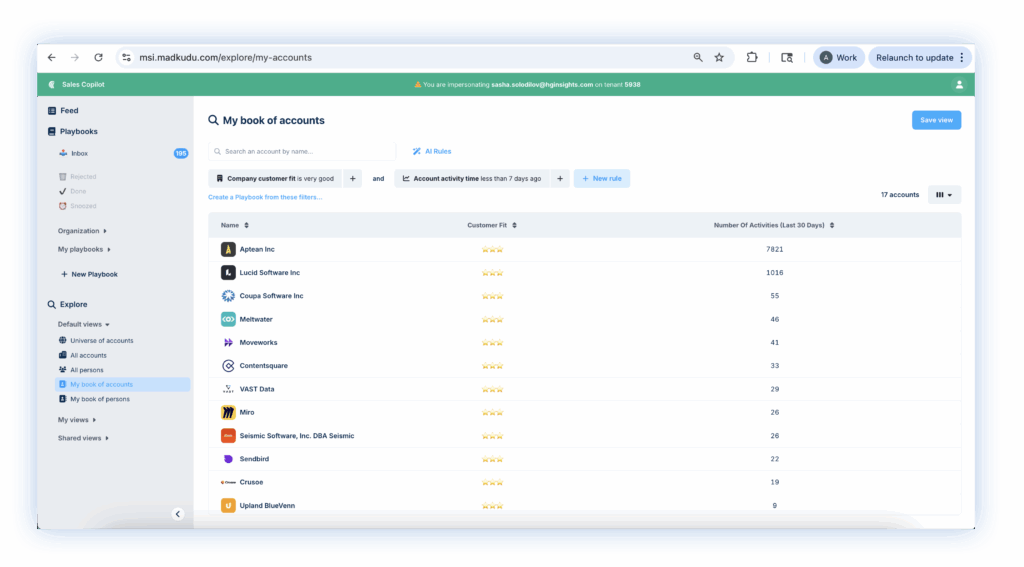Open the browser extensions puzzle icon
Viewport: 1024px width, 567px height.
pos(752,58)
